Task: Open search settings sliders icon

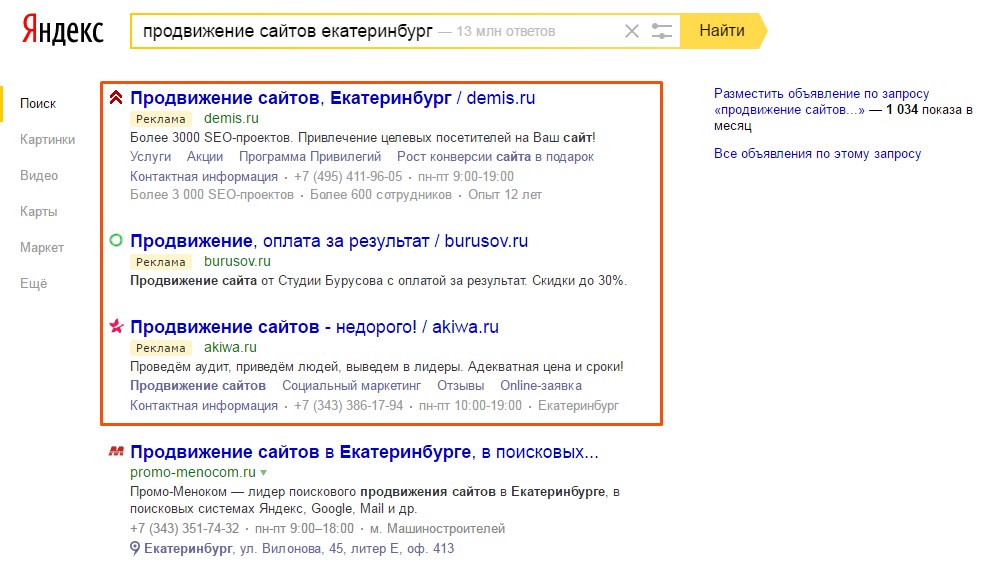Action: pos(661,31)
